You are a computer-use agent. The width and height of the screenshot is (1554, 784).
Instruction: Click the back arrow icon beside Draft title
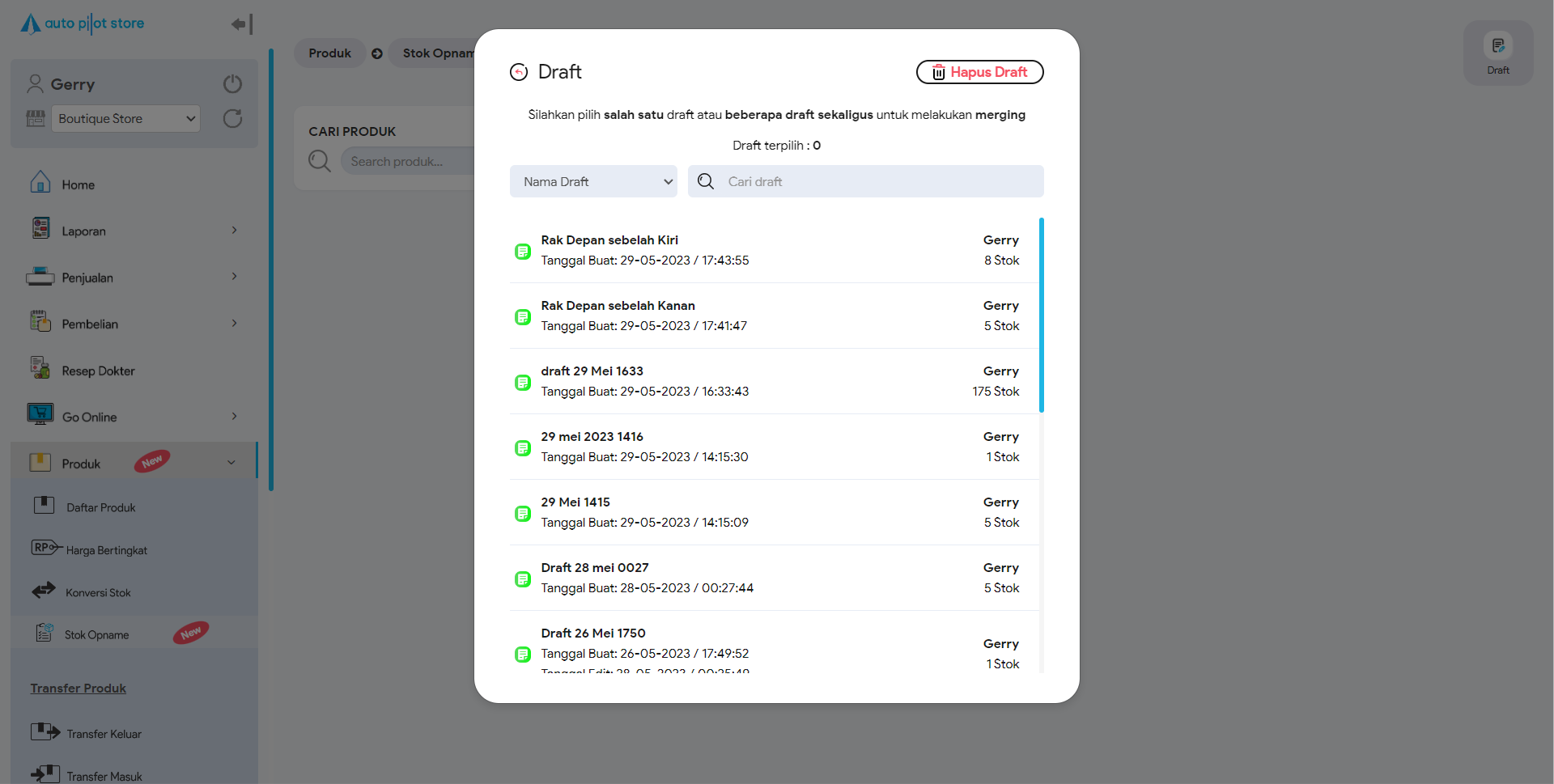519,72
